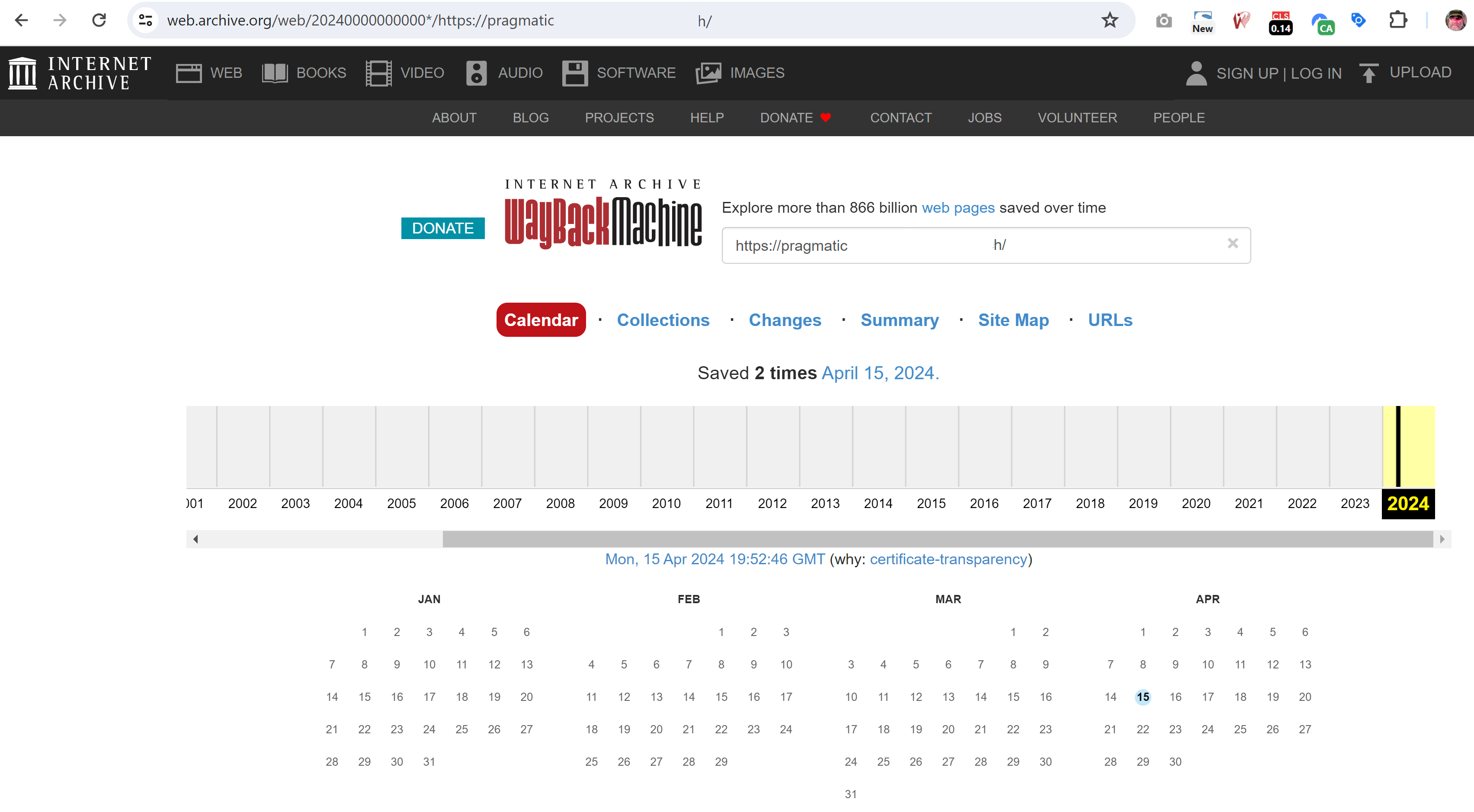
Task: Open the Images section icon
Action: [708, 73]
